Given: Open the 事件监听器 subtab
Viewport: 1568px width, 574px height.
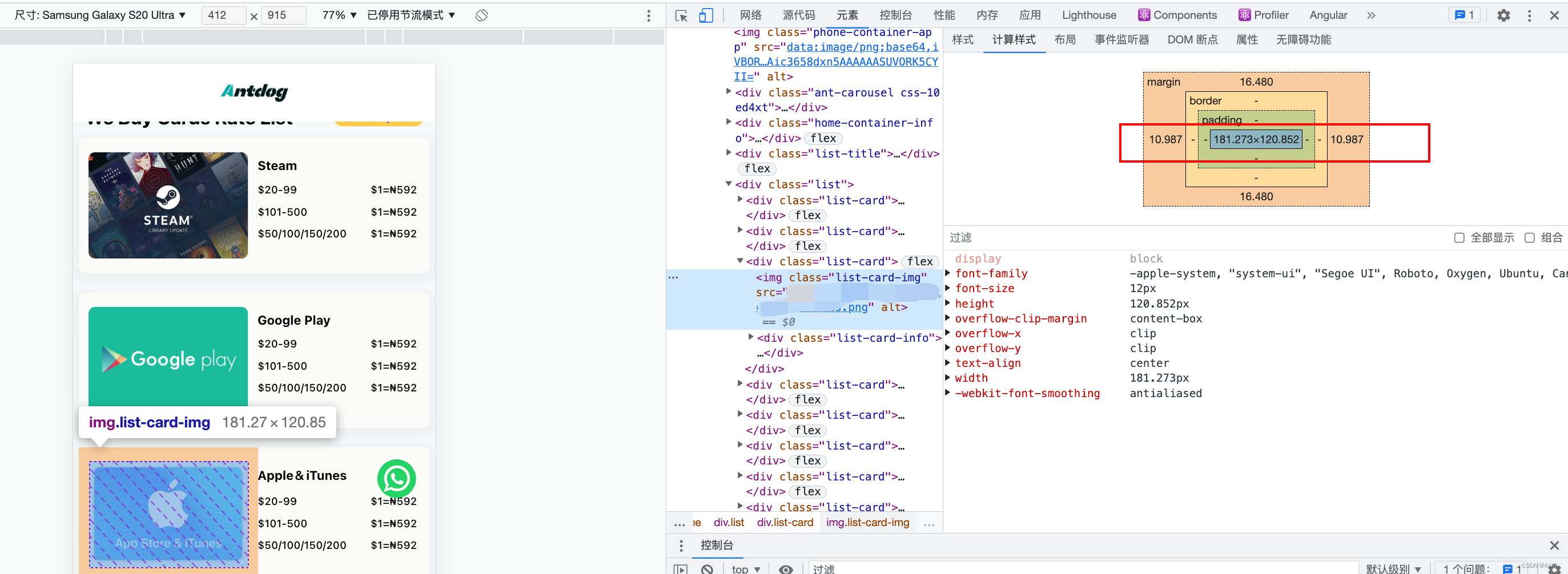Looking at the screenshot, I should click(1121, 40).
